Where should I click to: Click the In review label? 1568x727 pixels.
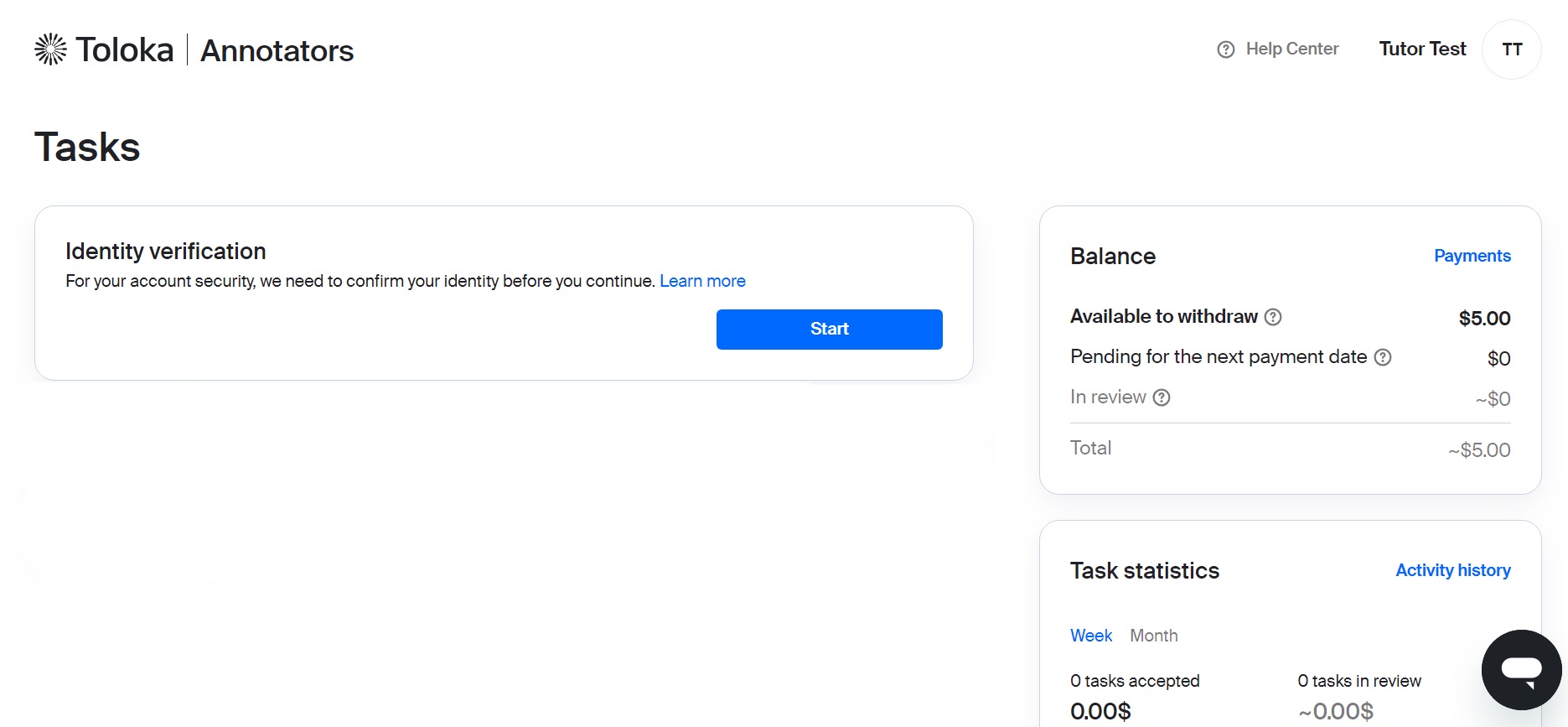[x=1108, y=397]
